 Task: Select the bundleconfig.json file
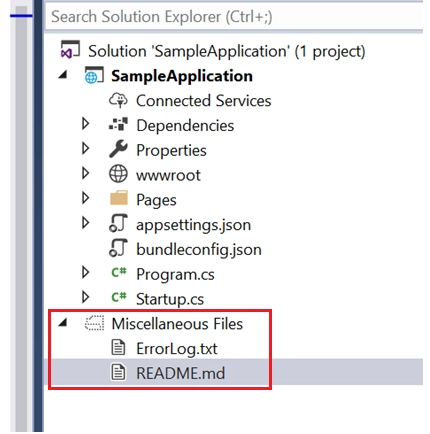point(199,250)
